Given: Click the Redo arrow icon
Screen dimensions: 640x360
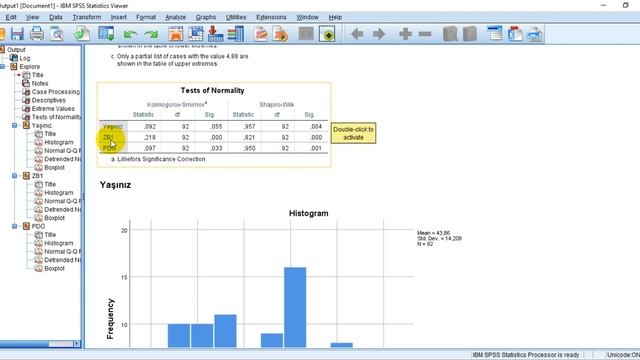Looking at the screenshot, I should [x=151, y=34].
